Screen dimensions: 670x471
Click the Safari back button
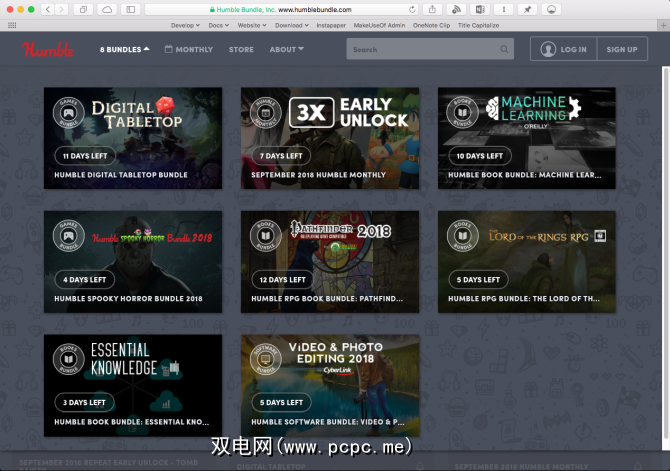point(48,9)
